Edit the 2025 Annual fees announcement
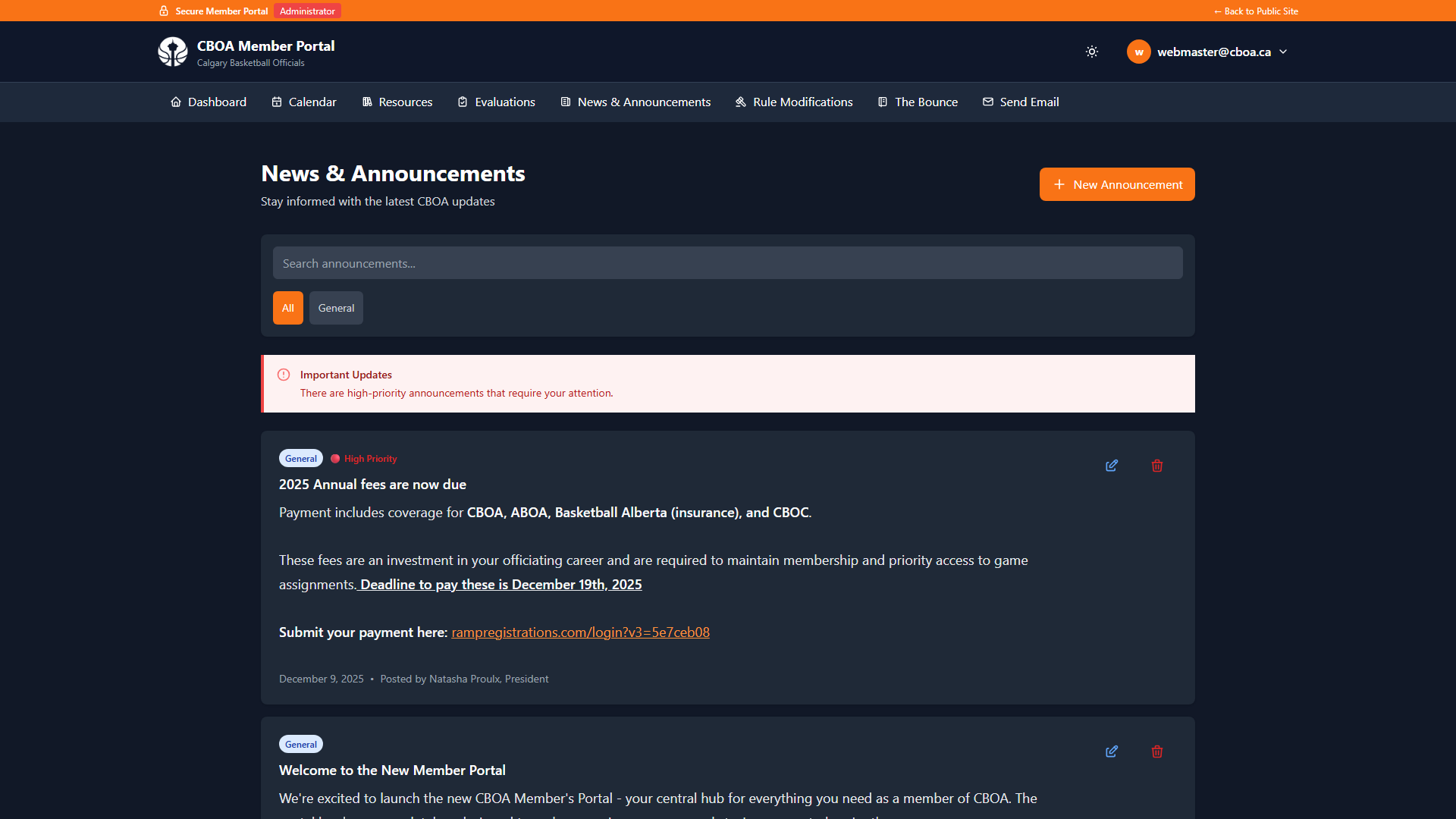 coord(1112,466)
